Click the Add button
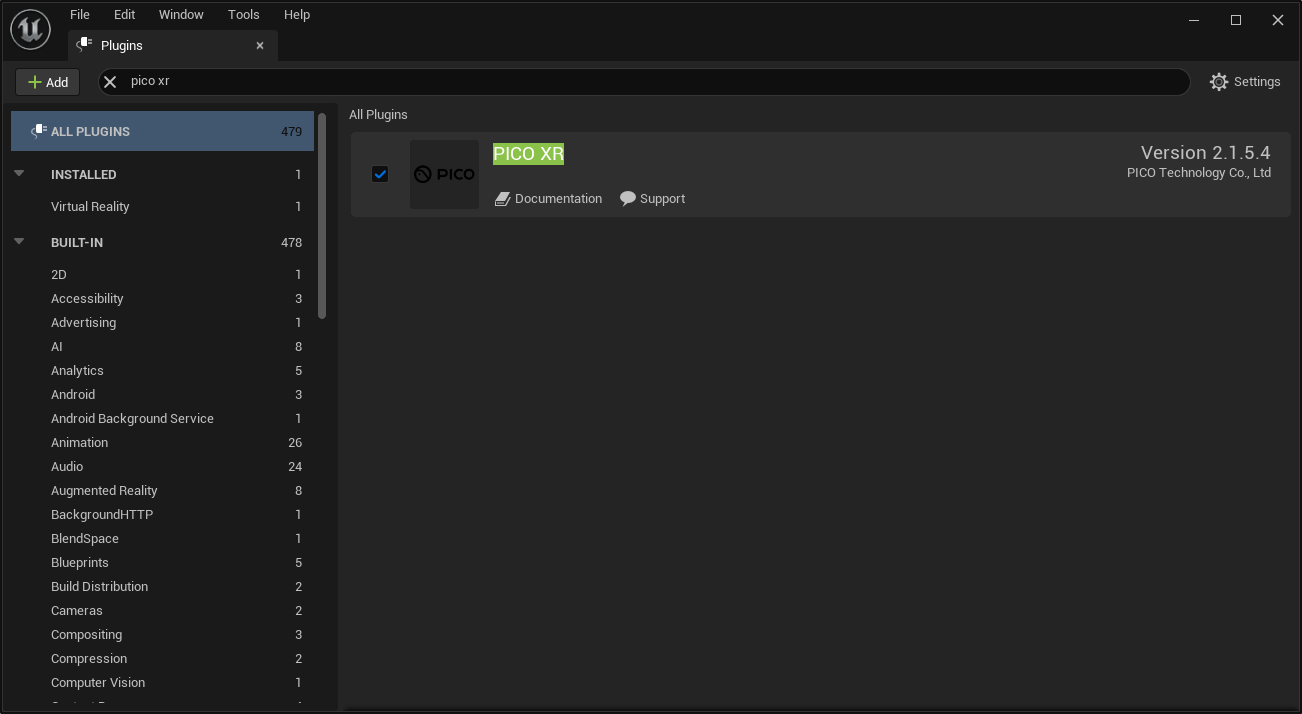 point(47,82)
